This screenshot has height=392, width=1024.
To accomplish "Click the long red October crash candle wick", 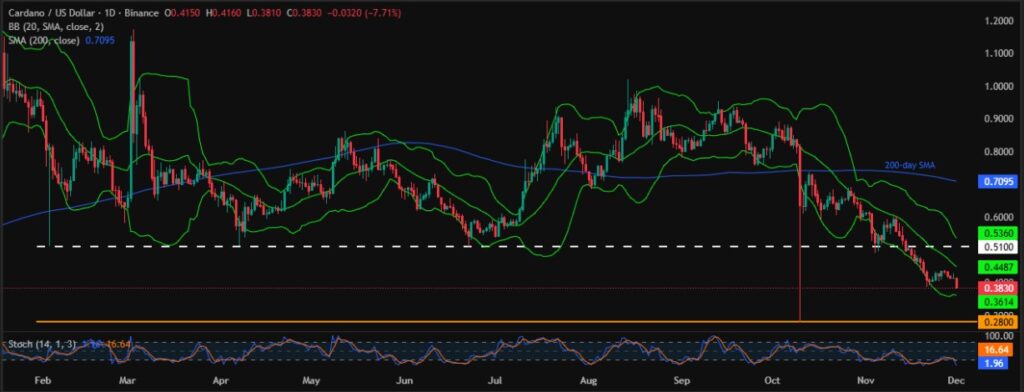I will pos(800,261).
